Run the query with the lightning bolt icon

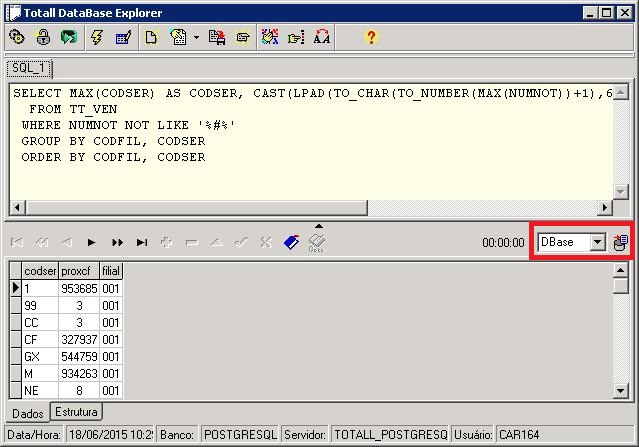pos(97,37)
